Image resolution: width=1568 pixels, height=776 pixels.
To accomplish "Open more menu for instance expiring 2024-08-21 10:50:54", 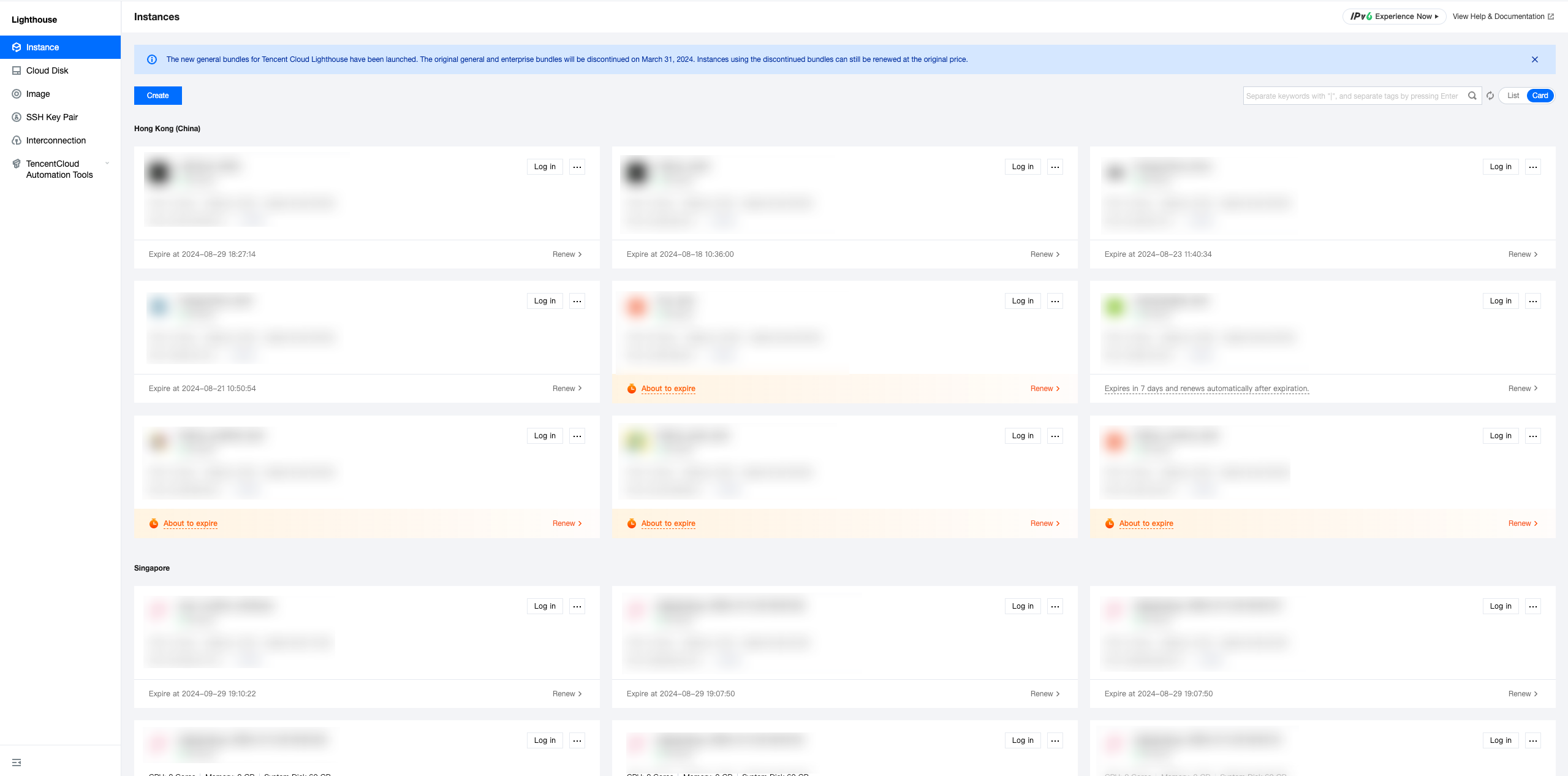I will [577, 301].
